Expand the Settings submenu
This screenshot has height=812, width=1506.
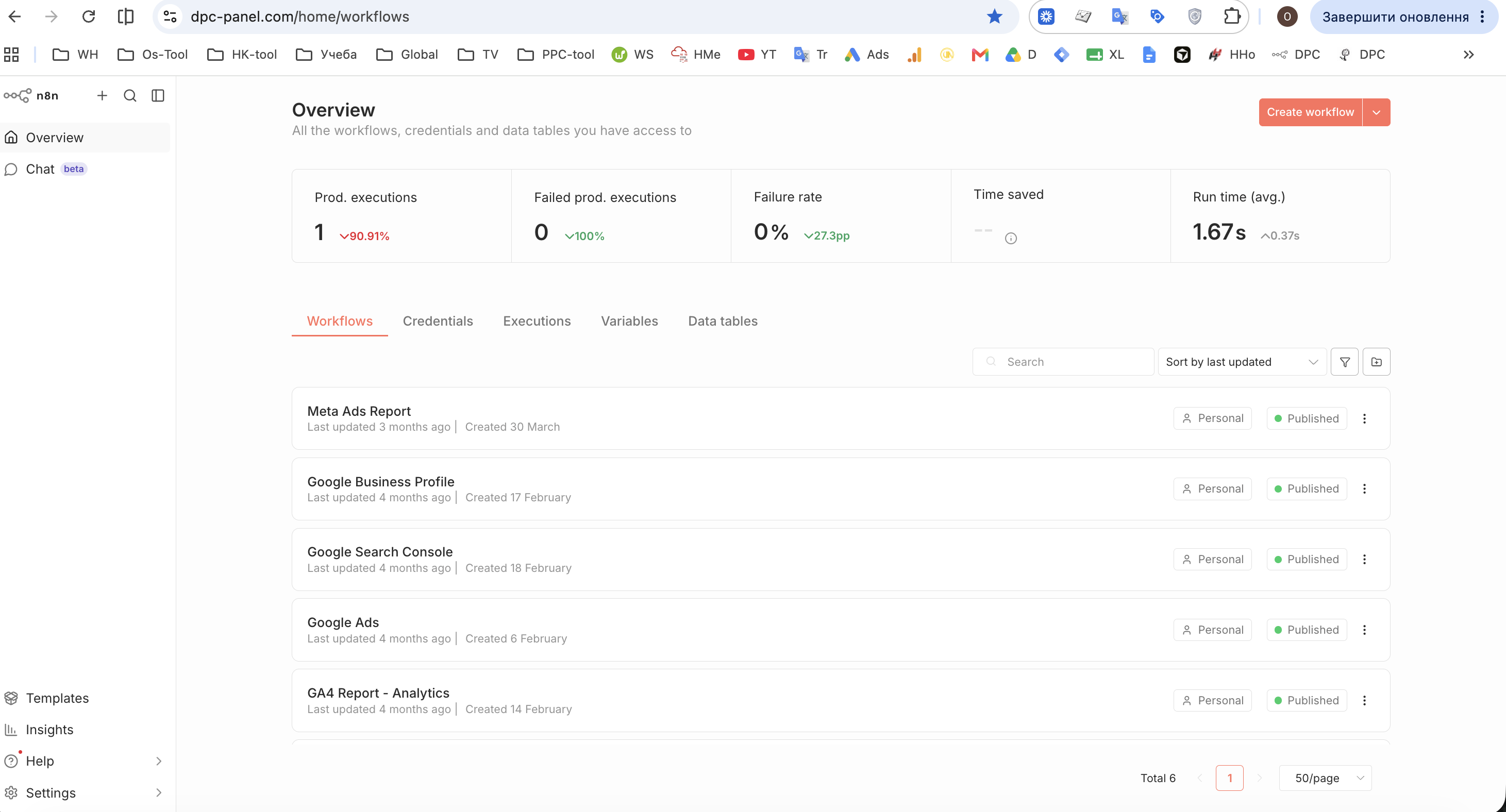point(158,793)
